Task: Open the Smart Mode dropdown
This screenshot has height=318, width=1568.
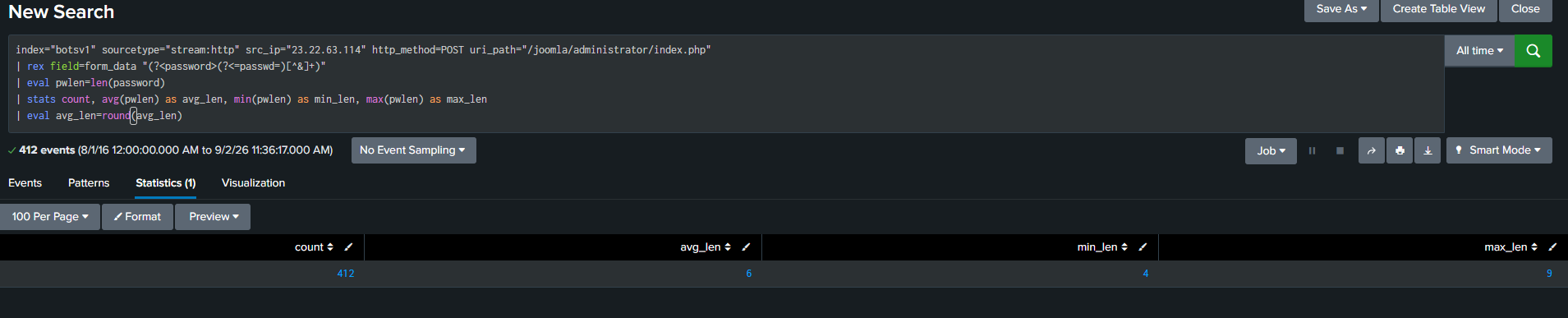Action: 1499,150
